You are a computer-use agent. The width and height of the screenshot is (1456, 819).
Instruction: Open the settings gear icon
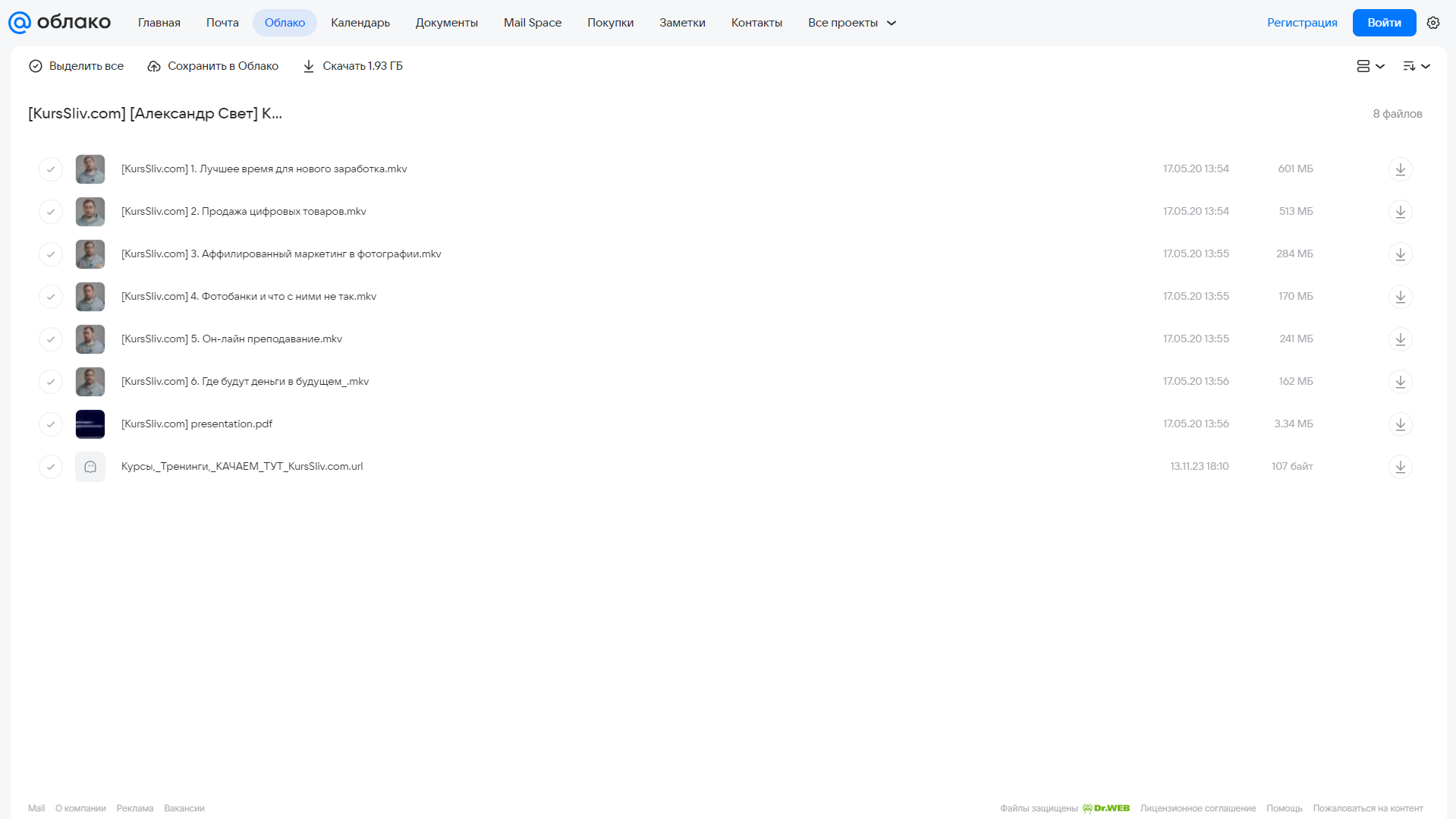pos(1433,23)
